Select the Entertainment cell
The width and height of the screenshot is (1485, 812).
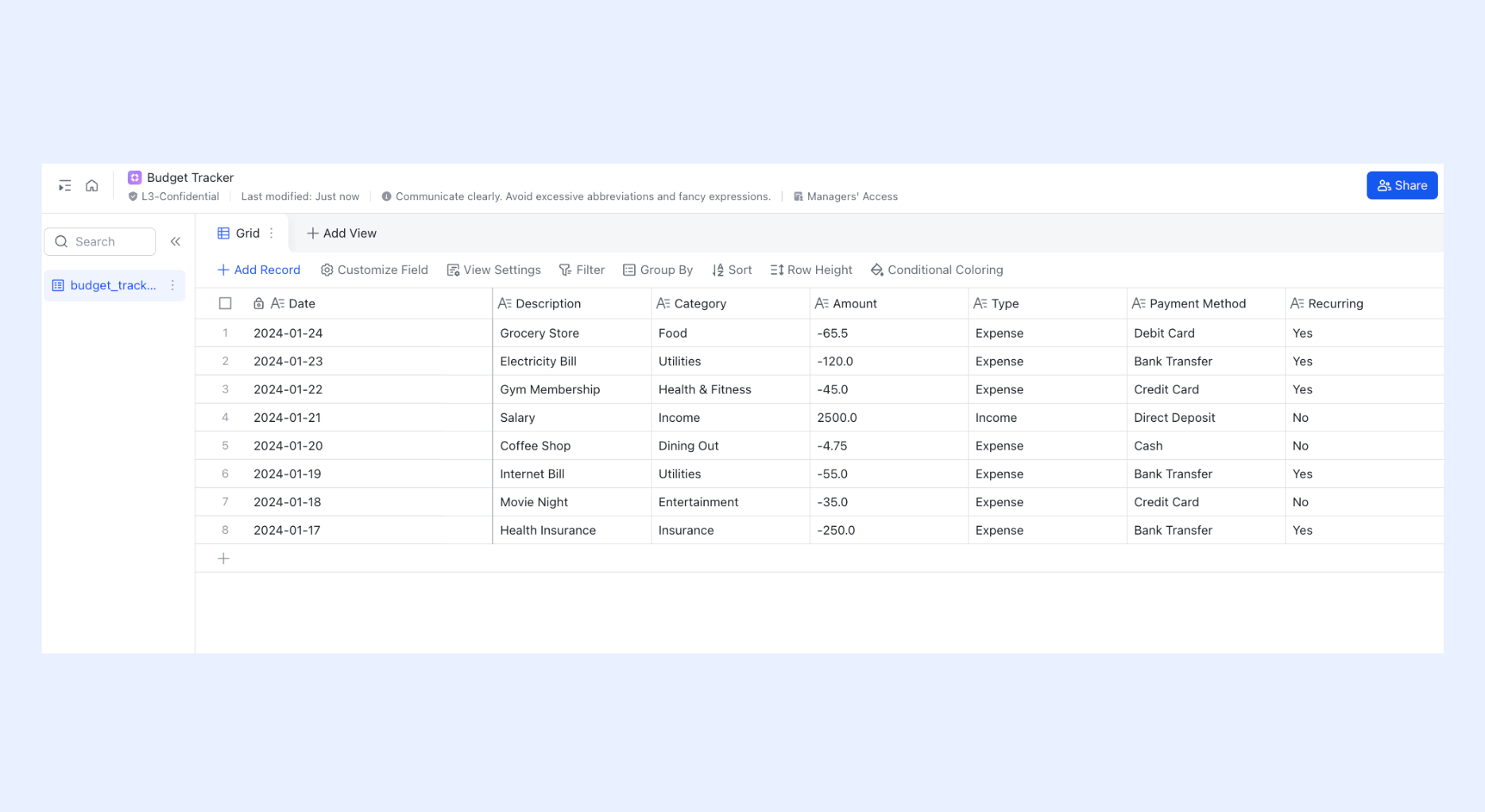click(x=730, y=502)
